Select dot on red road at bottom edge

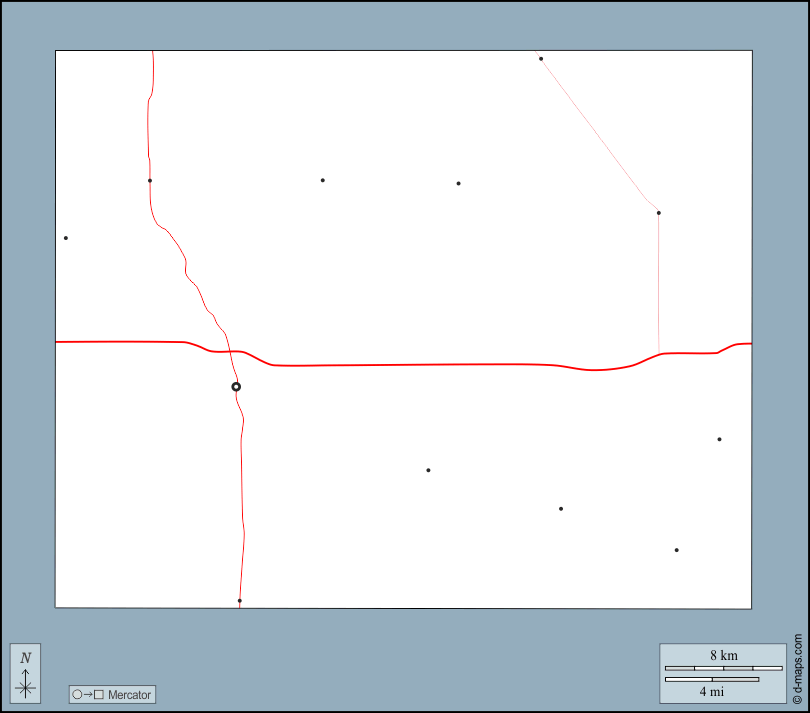240,601
